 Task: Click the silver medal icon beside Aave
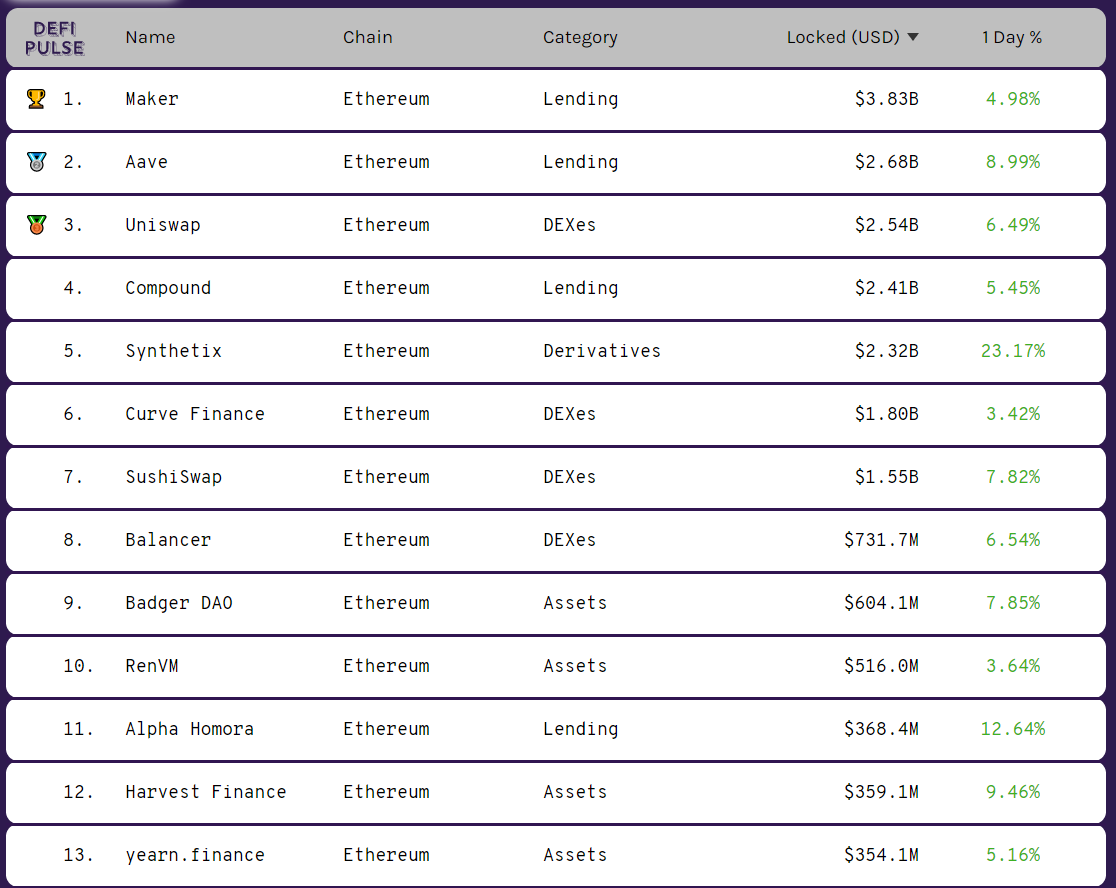tap(36, 162)
